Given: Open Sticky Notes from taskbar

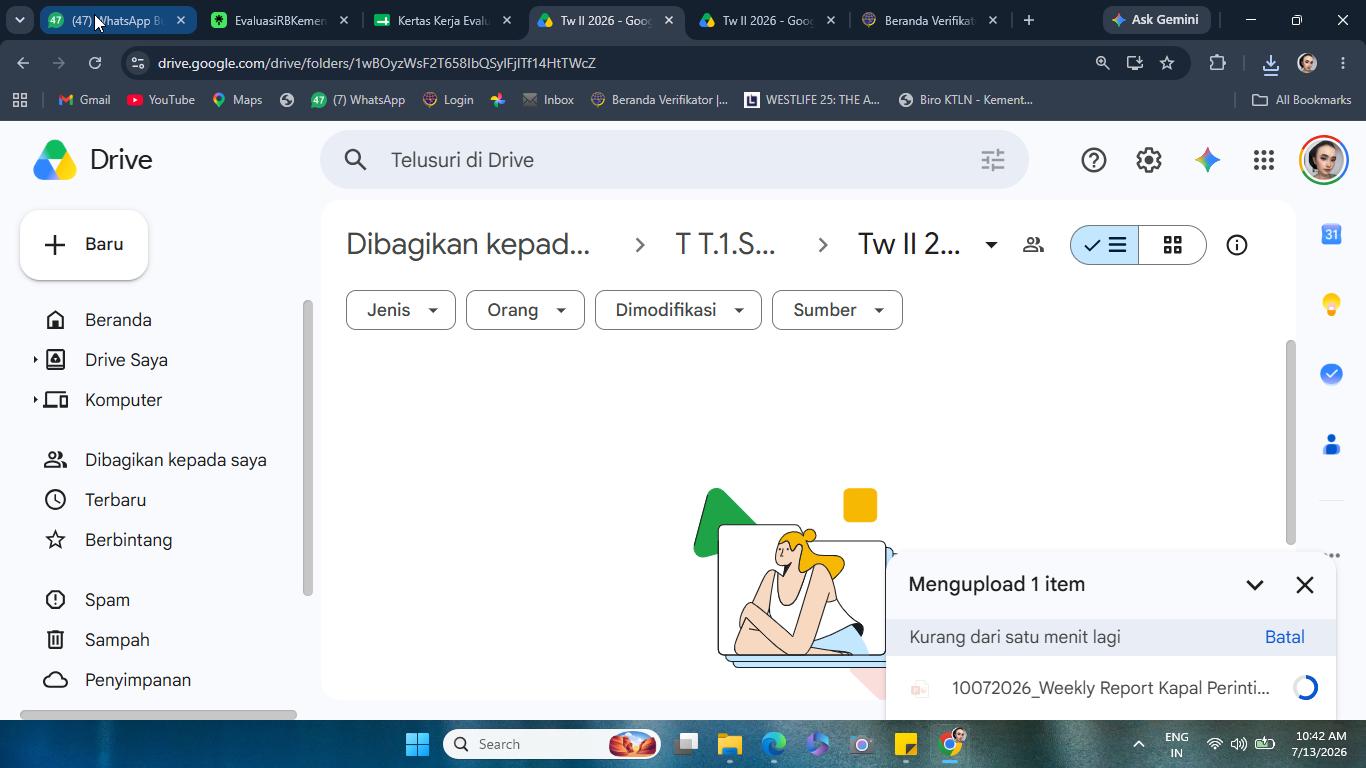Looking at the screenshot, I should click(906, 744).
